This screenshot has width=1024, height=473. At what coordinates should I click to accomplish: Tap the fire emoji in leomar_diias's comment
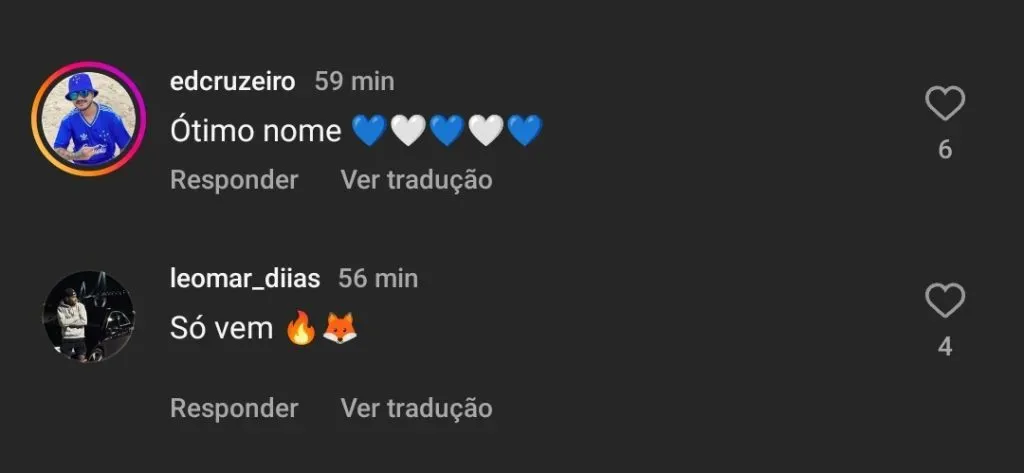click(301, 328)
